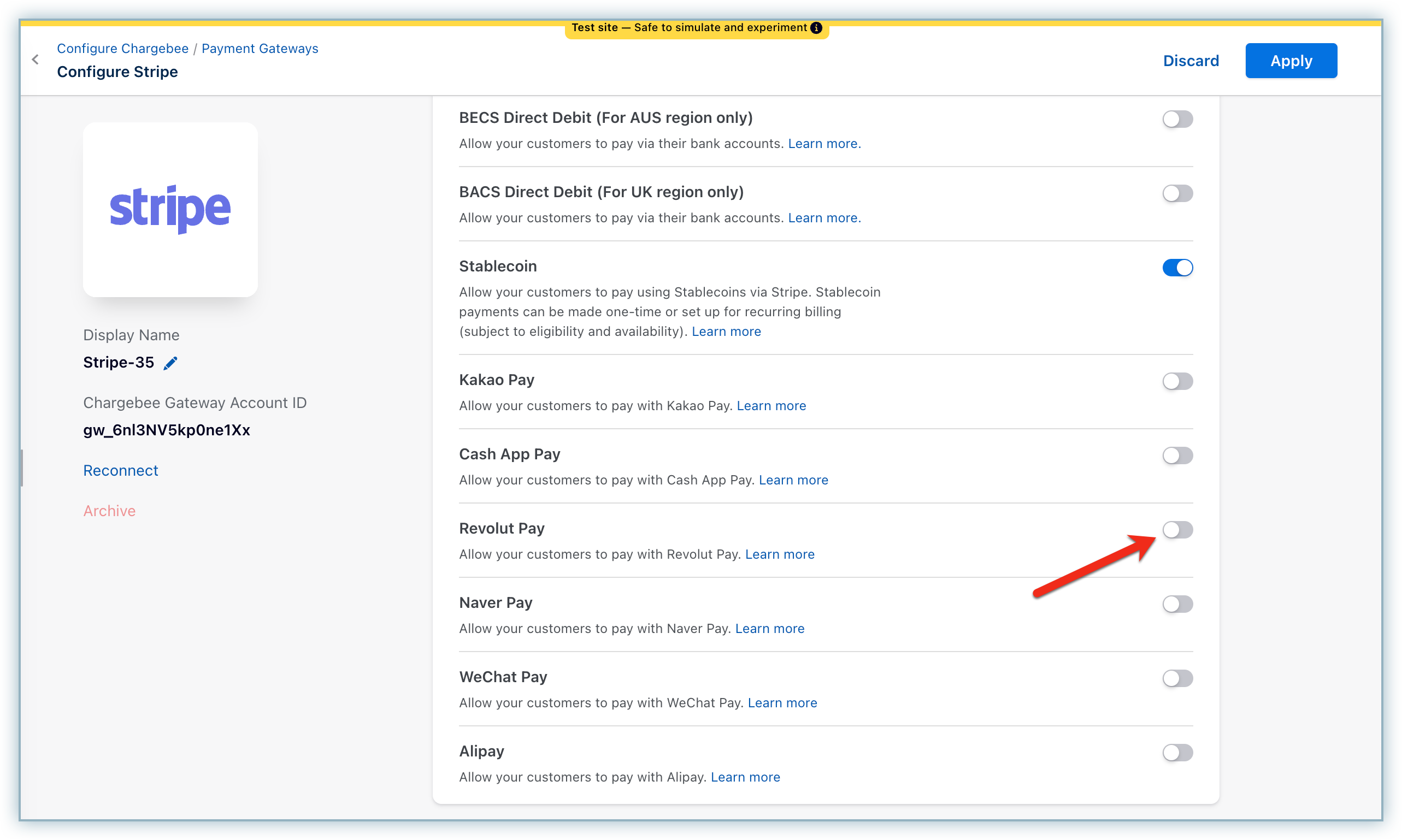This screenshot has width=1402, height=840.
Task: Turn on Kakao Pay toggle
Action: coord(1177,381)
